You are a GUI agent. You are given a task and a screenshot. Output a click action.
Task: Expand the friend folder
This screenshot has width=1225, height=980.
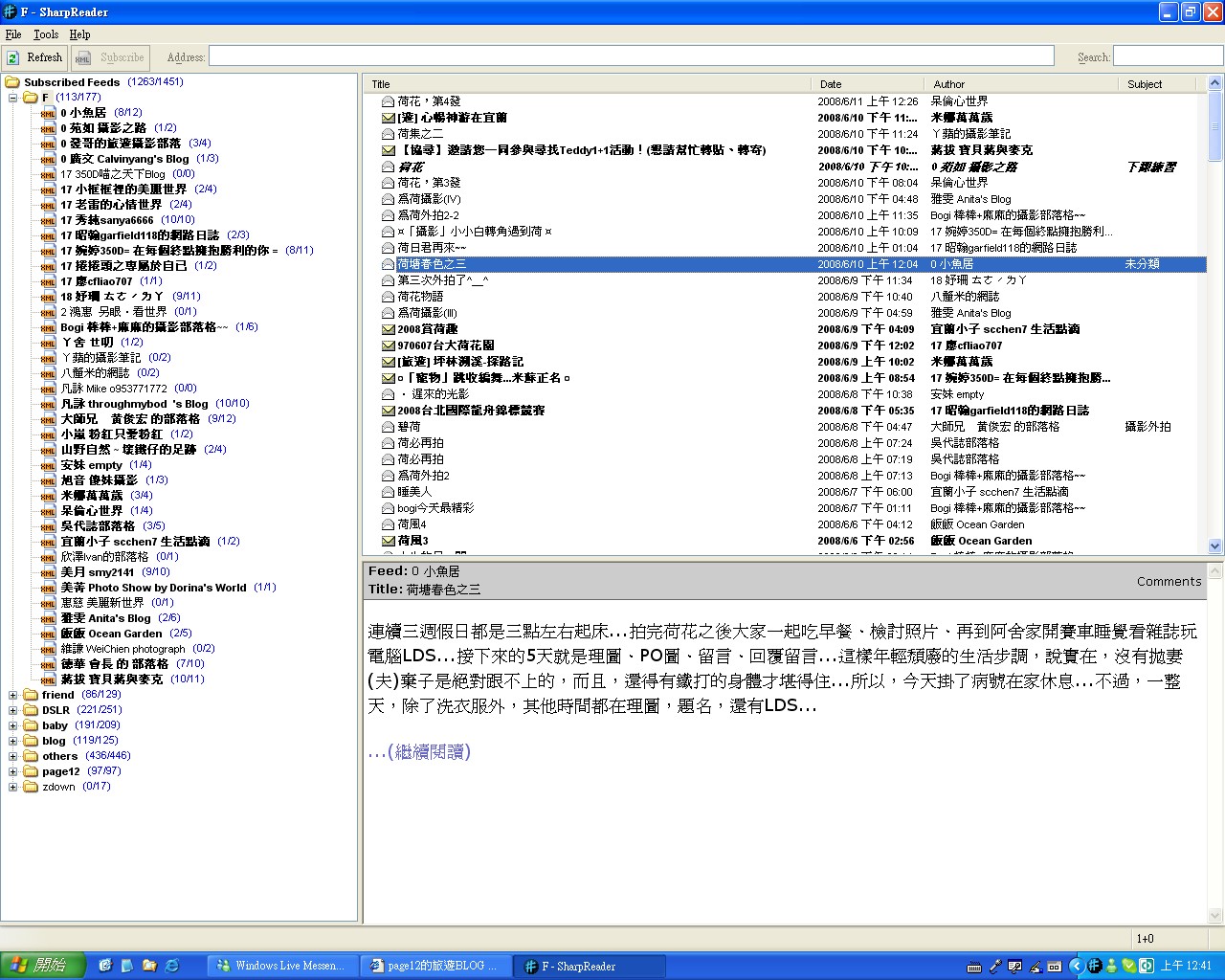(x=13, y=695)
